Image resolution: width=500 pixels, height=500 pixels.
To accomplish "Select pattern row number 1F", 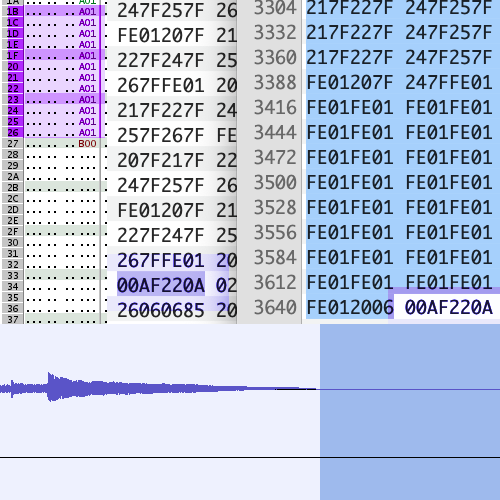I will point(13,56).
